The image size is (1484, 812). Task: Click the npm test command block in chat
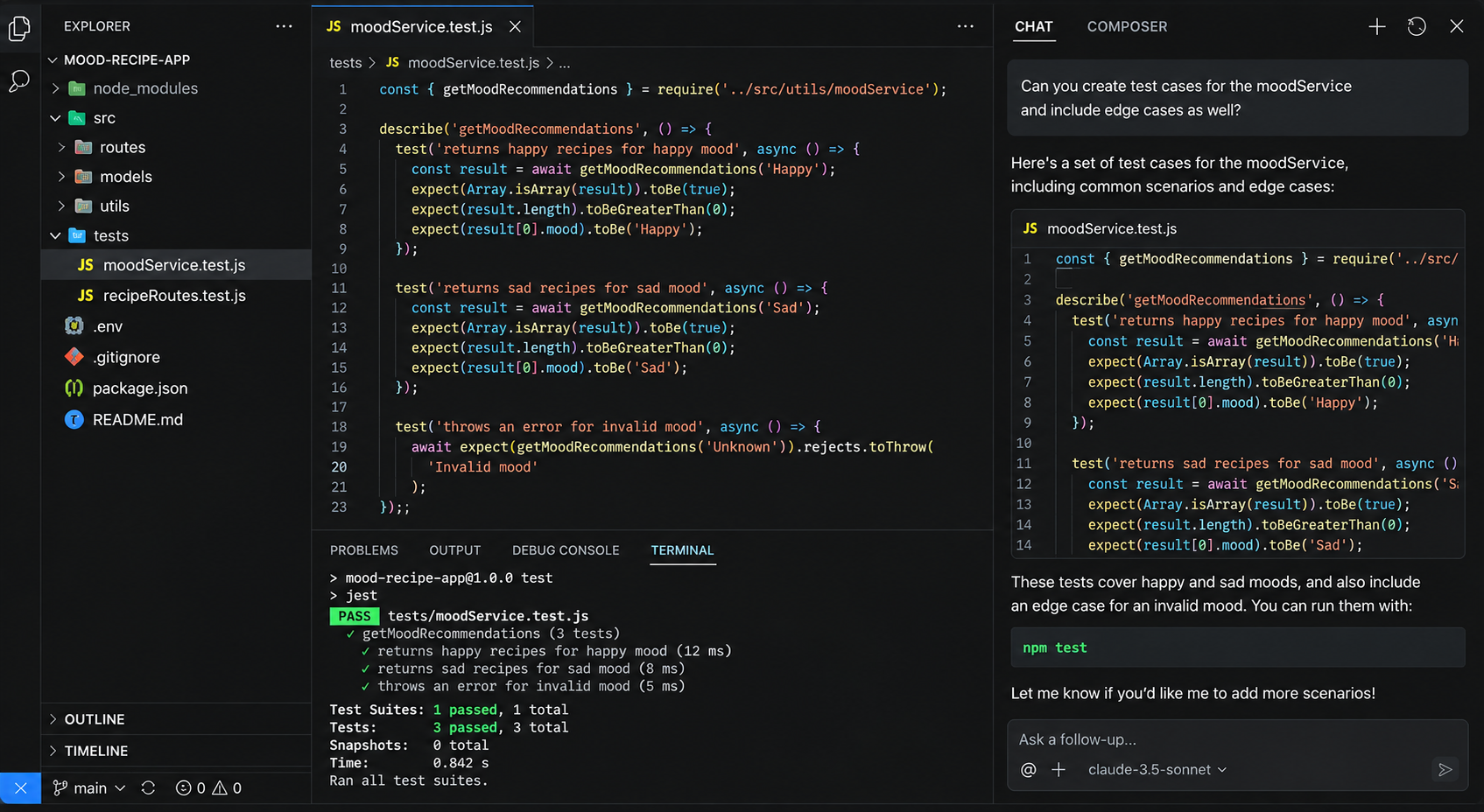[1237, 647]
